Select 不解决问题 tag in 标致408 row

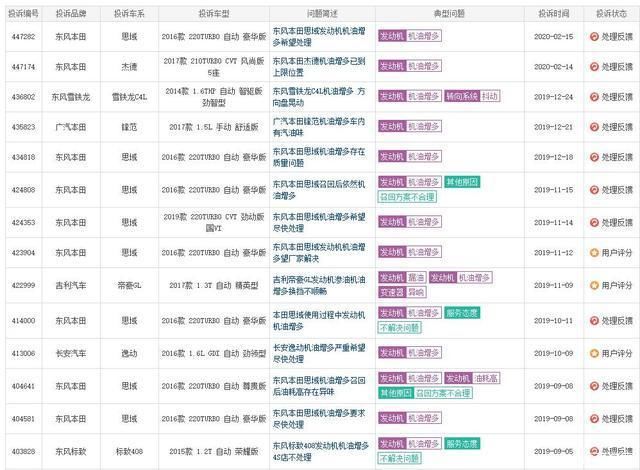pos(400,459)
